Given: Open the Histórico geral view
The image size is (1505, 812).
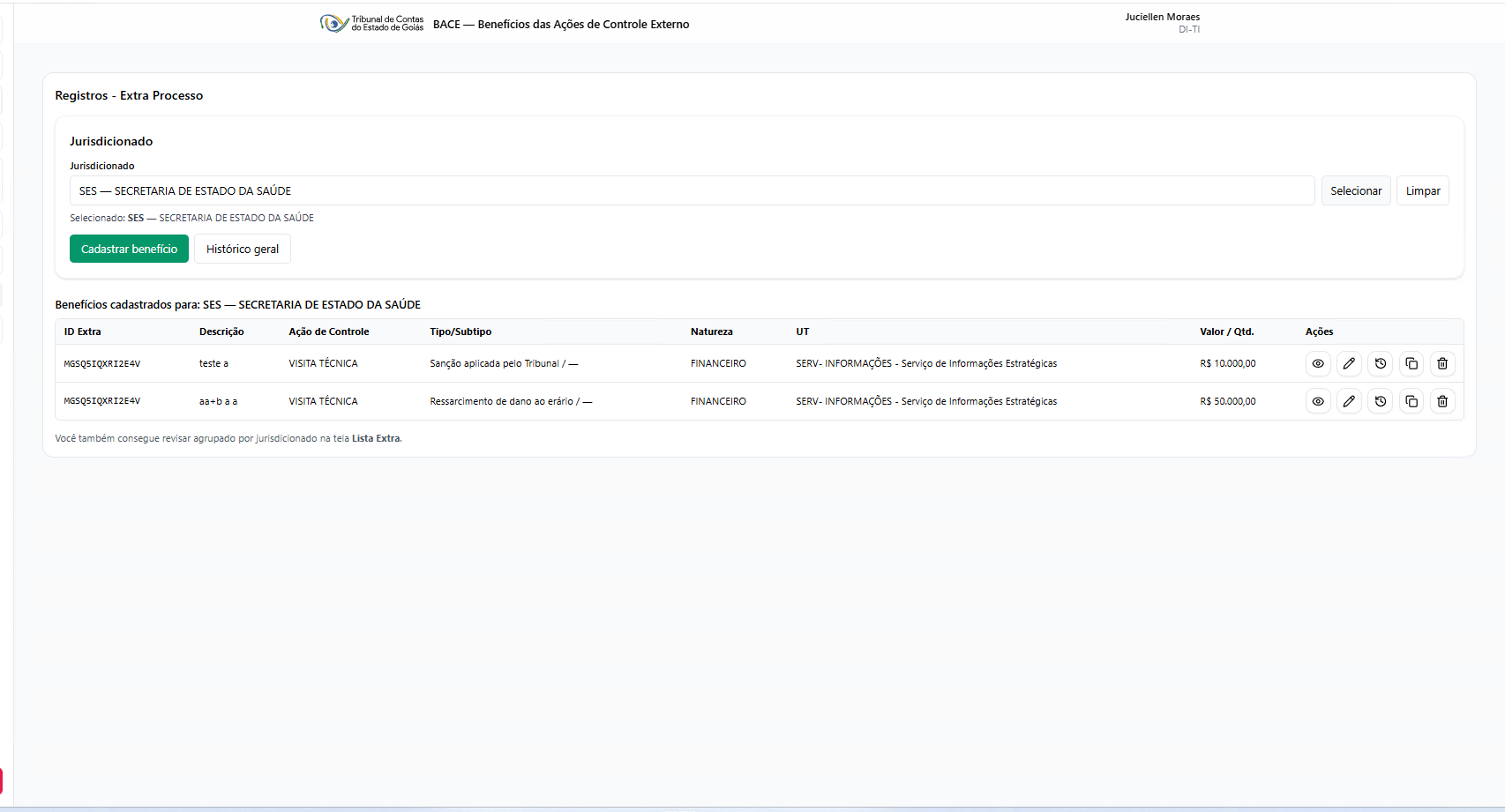Looking at the screenshot, I should pos(243,249).
